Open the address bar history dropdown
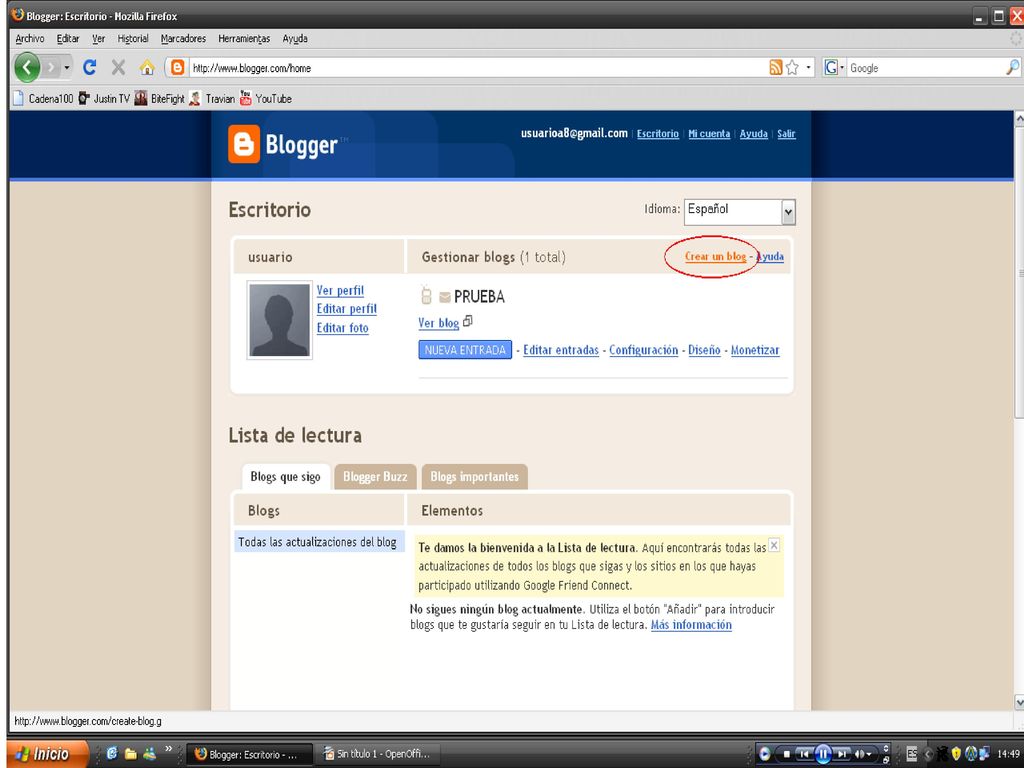 click(x=808, y=67)
